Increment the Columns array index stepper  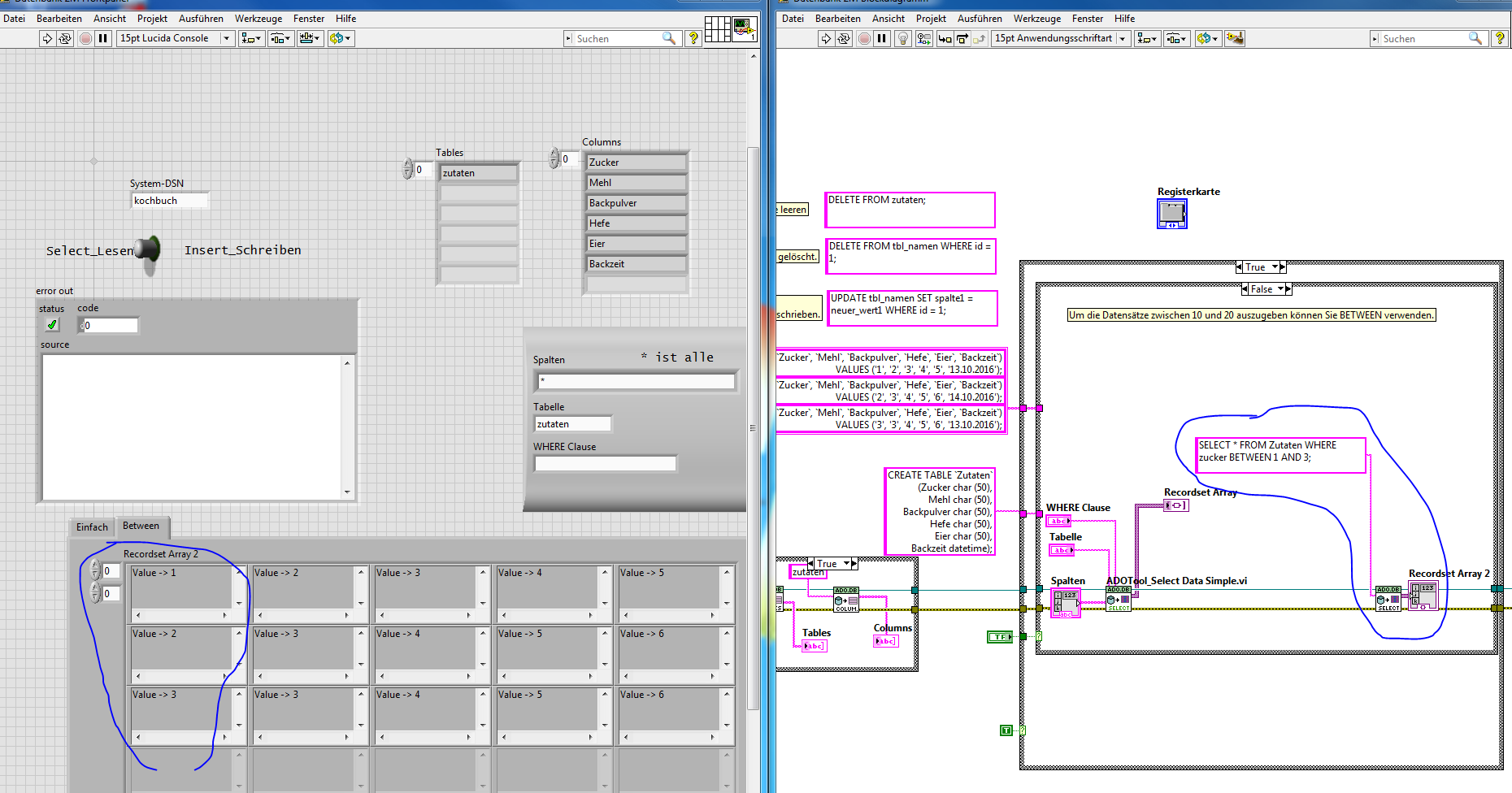(x=554, y=154)
